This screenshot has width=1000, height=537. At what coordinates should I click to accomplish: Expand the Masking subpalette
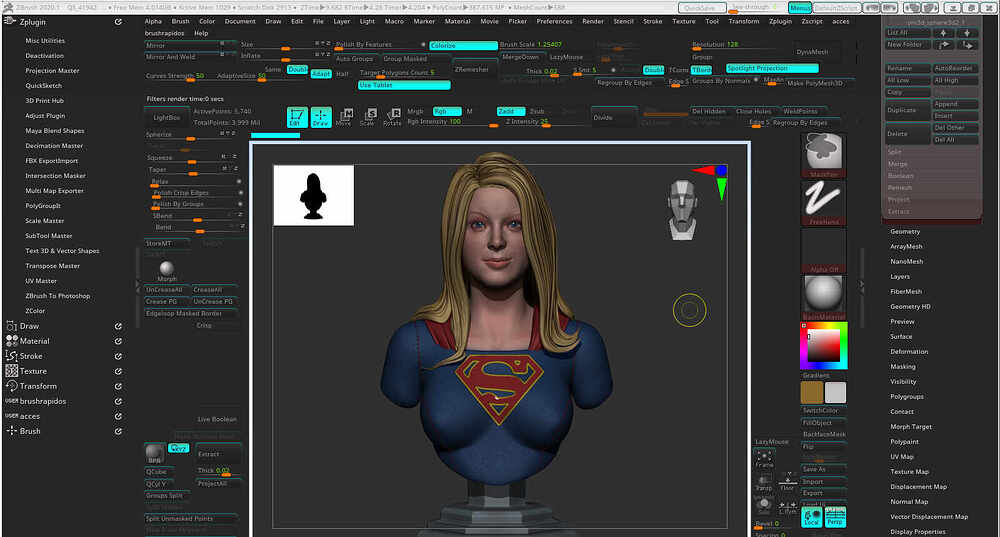pyautogui.click(x=902, y=367)
